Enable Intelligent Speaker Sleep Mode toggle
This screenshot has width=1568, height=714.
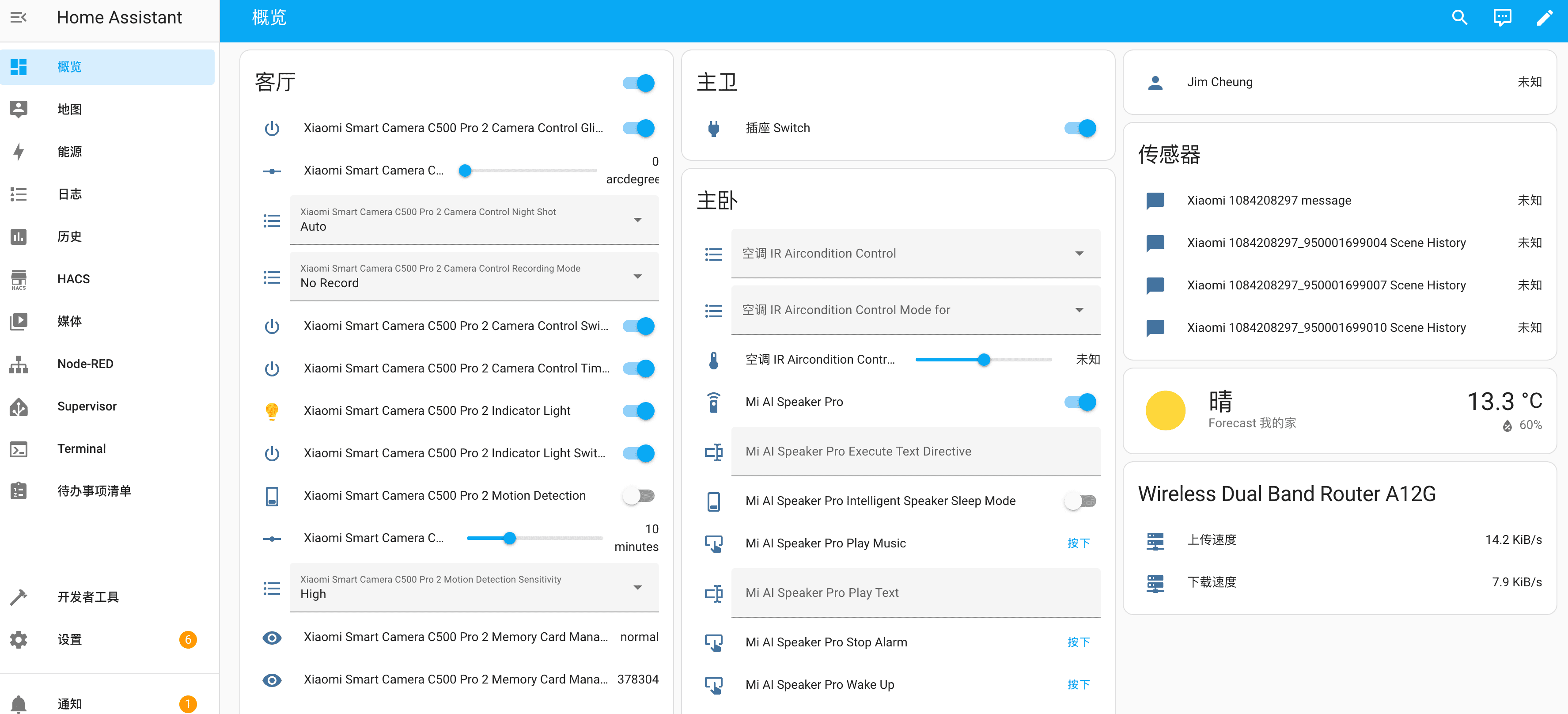1080,501
